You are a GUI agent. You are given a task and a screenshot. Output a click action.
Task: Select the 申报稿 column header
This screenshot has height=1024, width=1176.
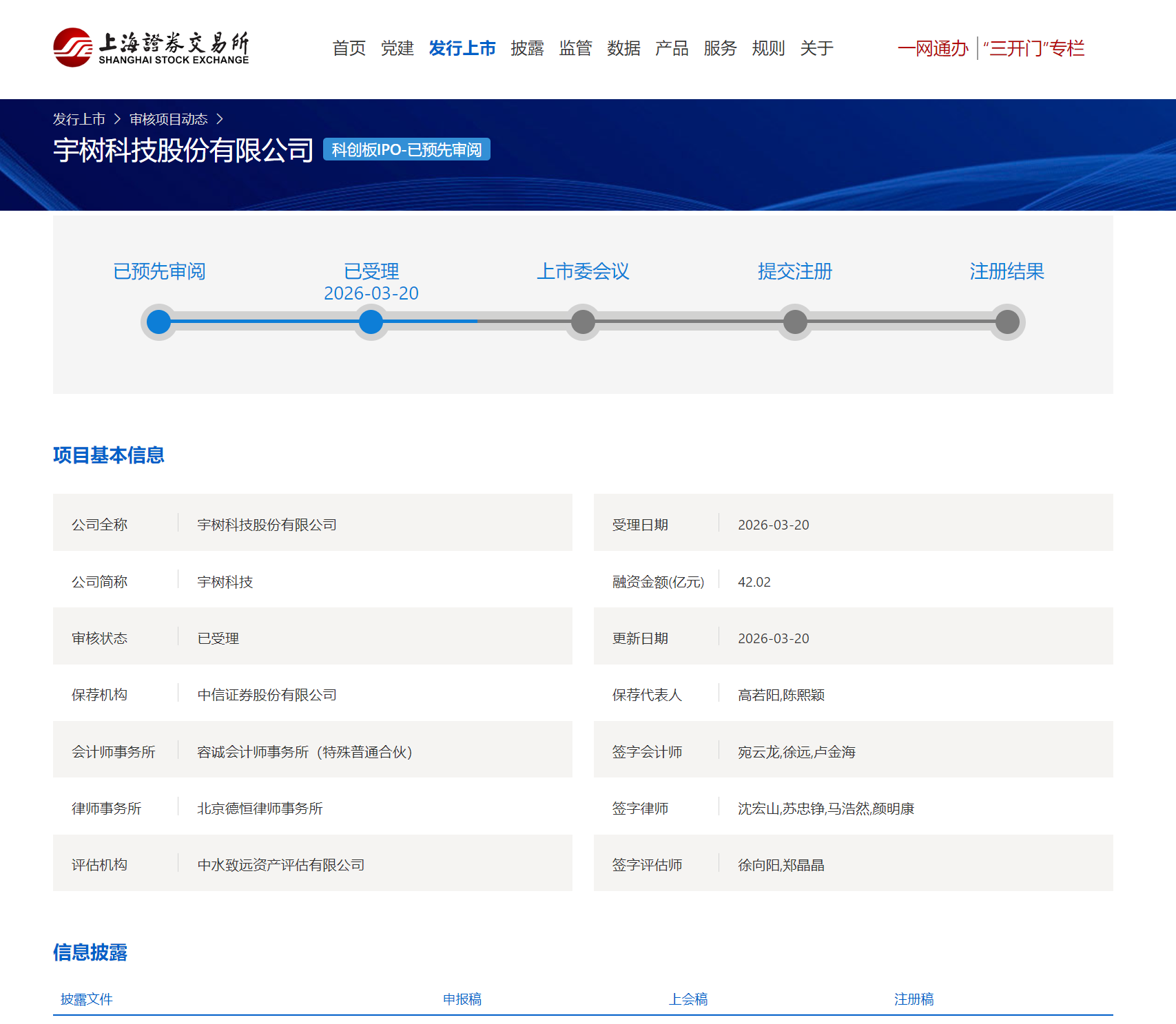[x=462, y=999]
